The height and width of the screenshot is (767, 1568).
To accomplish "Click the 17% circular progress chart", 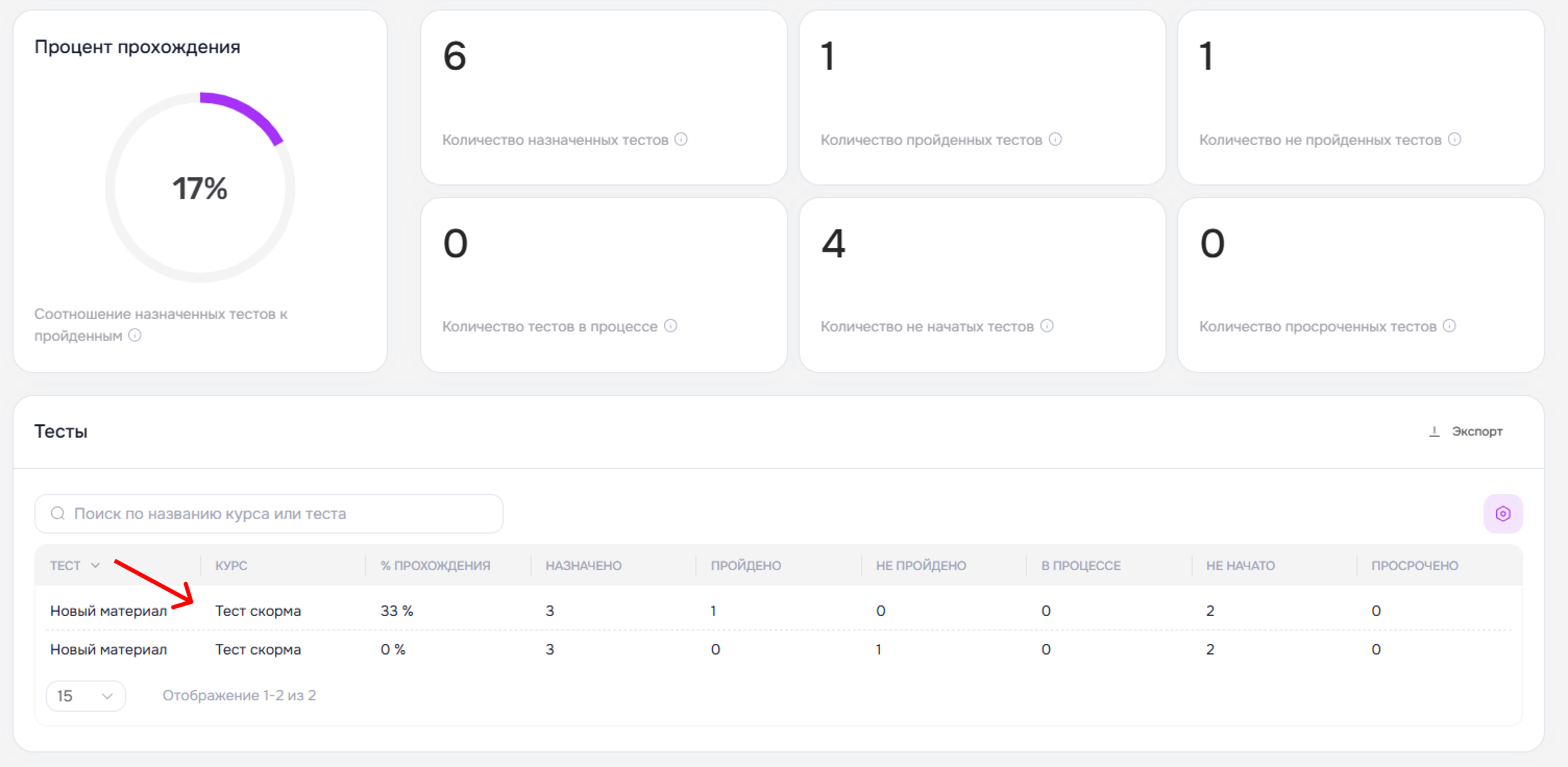I will 200,188.
